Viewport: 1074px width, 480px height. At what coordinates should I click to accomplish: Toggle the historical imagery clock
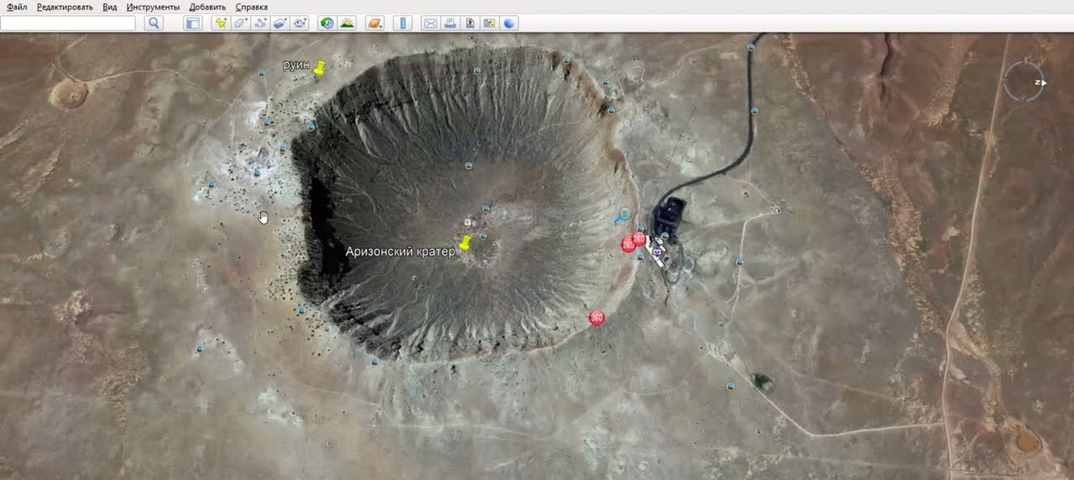click(327, 23)
